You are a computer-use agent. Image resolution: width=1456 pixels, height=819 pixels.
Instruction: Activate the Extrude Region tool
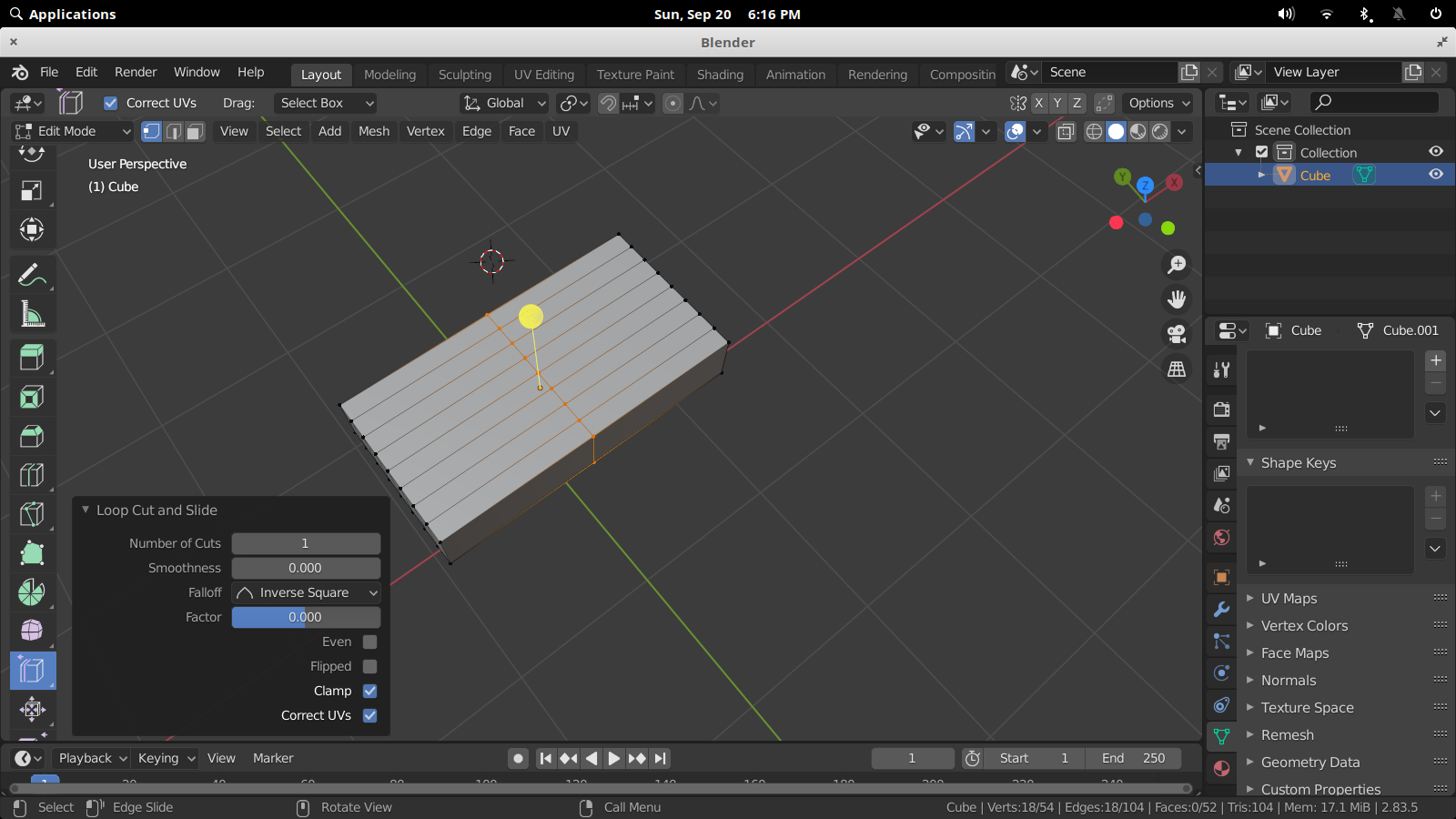pos(32,357)
